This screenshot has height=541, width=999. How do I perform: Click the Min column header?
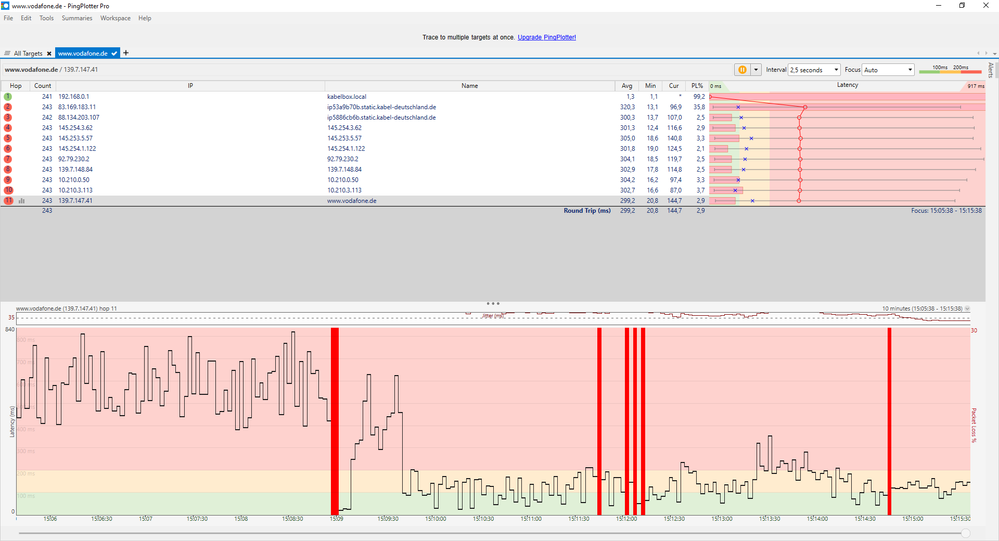[650, 85]
